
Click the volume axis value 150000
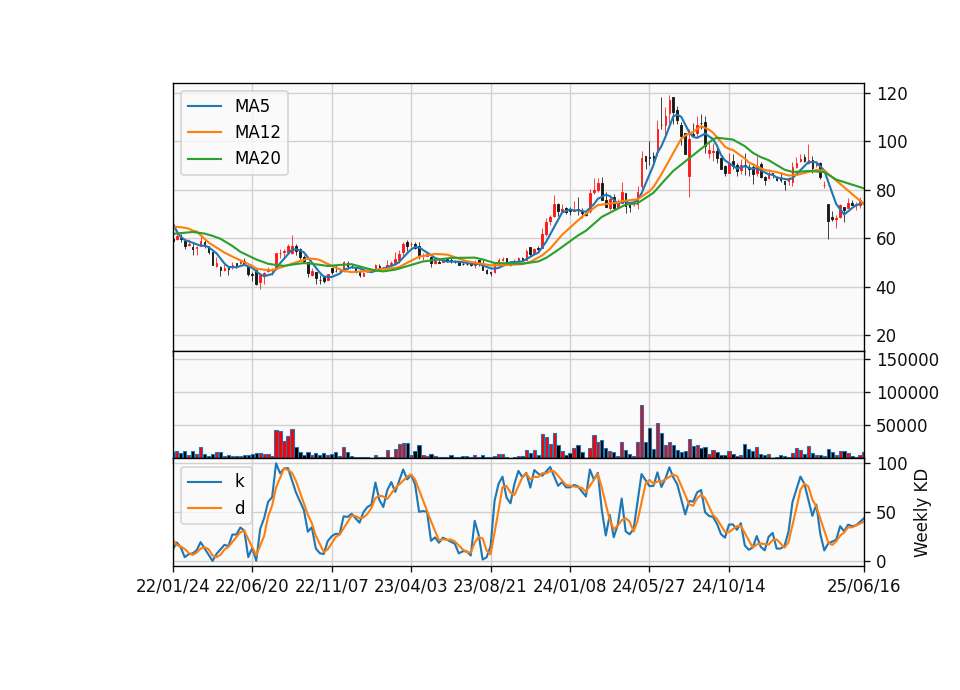(x=907, y=359)
